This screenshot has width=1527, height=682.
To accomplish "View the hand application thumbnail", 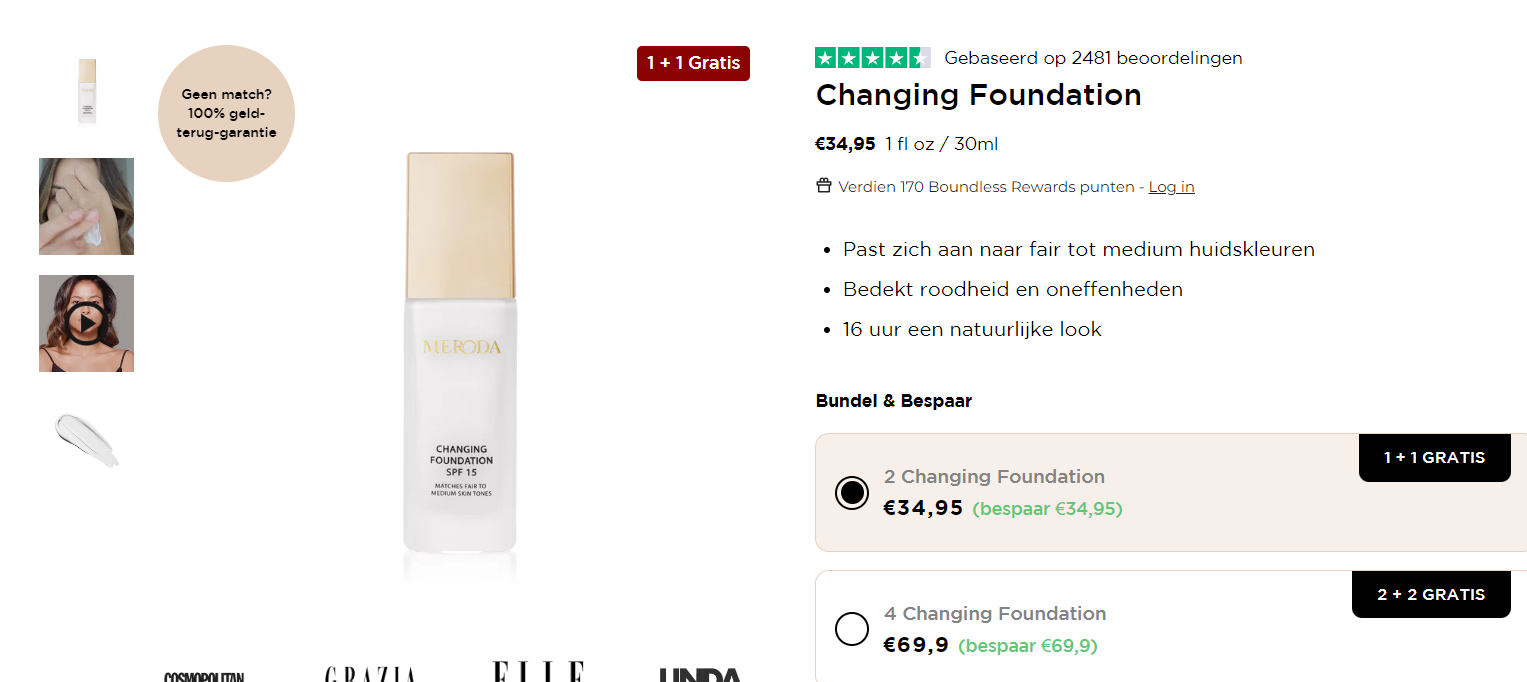I will pos(86,206).
